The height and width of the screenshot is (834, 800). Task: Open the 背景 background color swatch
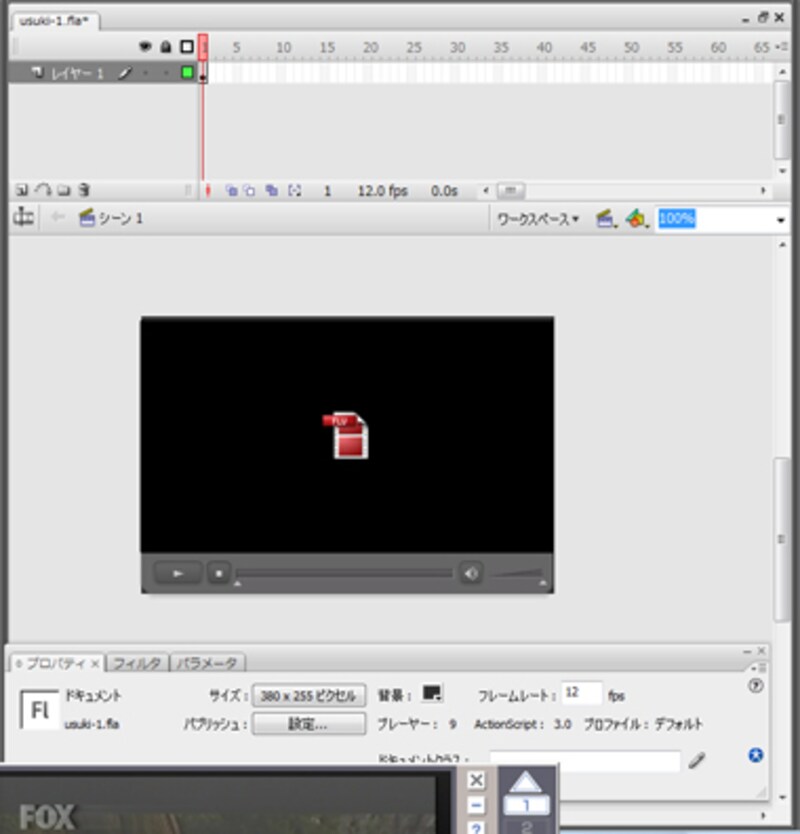431,693
